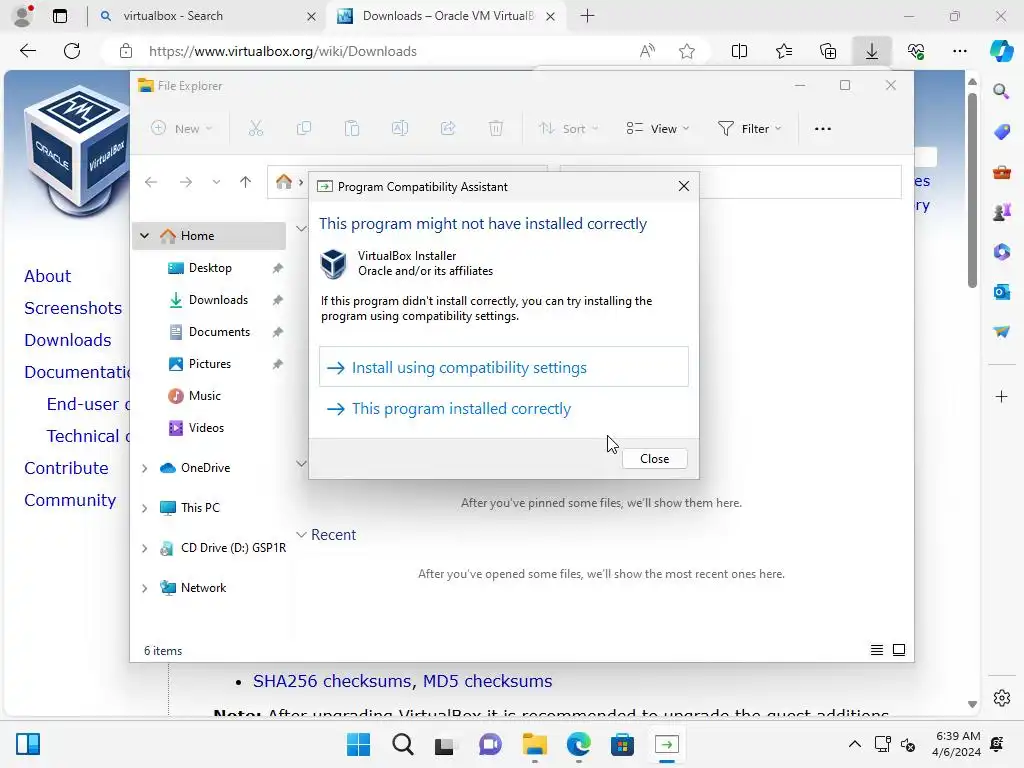Choose Install using compatibility settings
This screenshot has height=768, width=1024.
[x=504, y=367]
